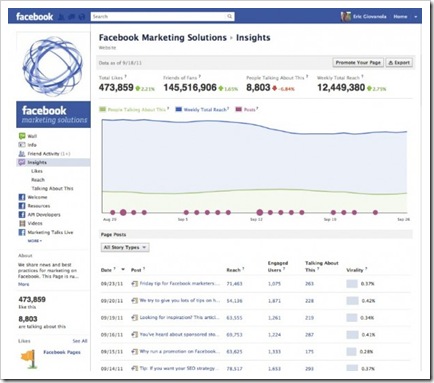The height and width of the screenshot is (383, 434).
Task: Open All Story Types dropdown
Action: (125, 247)
